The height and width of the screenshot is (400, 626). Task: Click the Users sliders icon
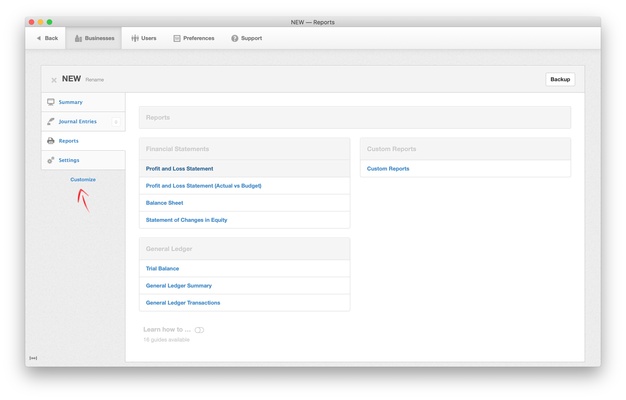(x=135, y=38)
